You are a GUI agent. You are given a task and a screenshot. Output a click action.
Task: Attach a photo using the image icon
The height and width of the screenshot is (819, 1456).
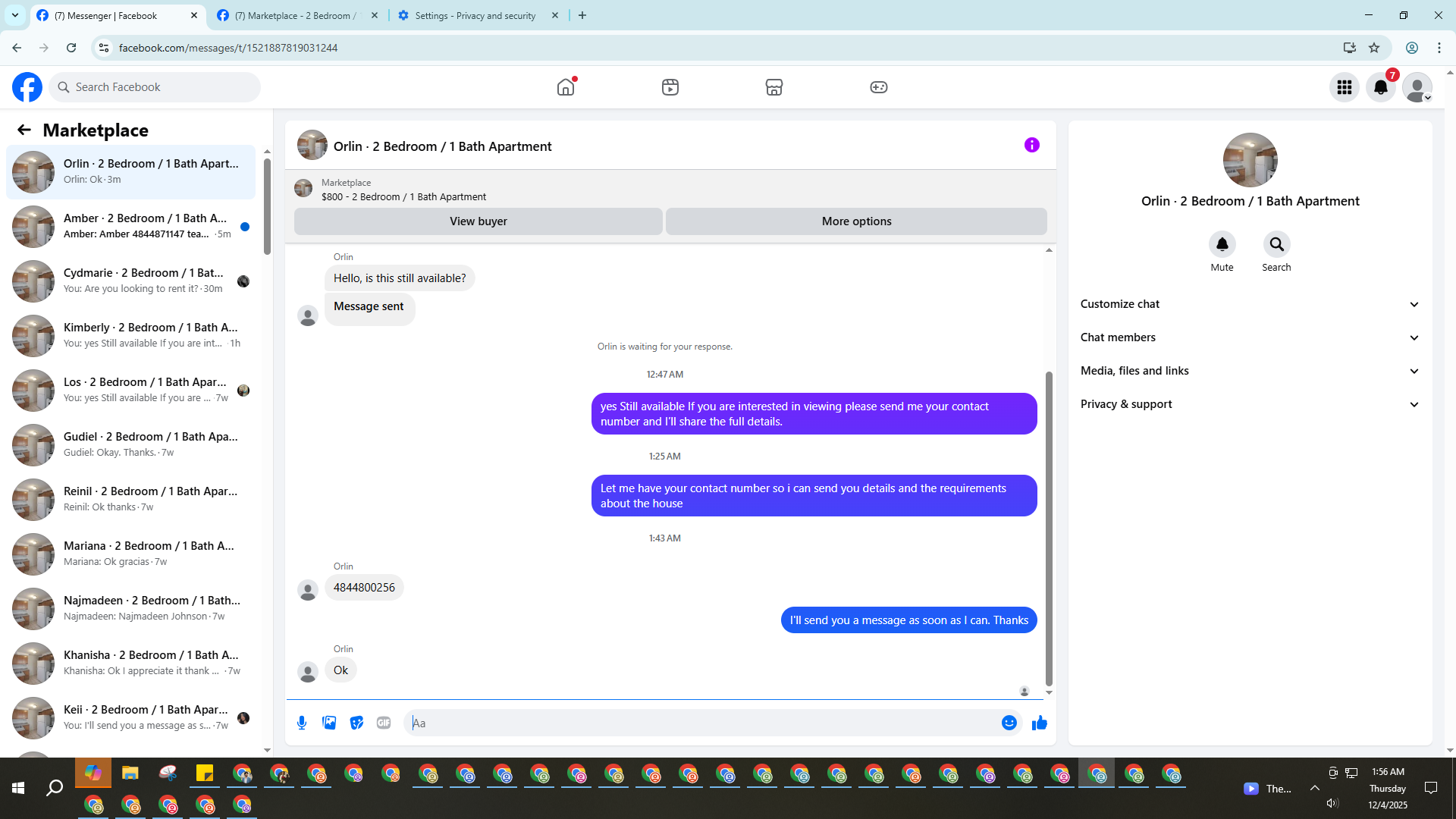point(329,723)
